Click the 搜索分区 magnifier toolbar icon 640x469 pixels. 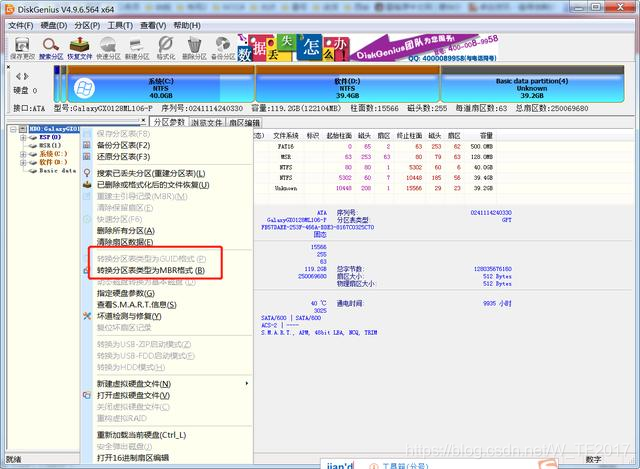click(x=51, y=48)
